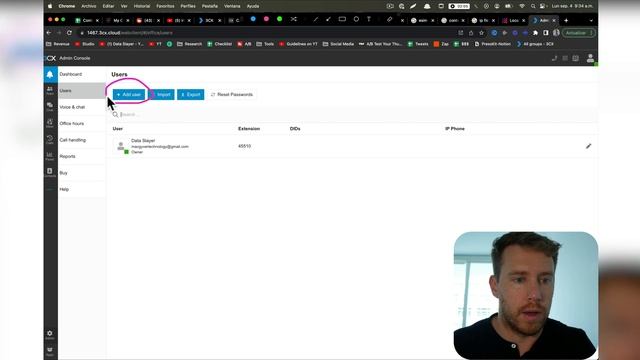
Task: Click Reset Passwords
Action: click(x=232, y=95)
